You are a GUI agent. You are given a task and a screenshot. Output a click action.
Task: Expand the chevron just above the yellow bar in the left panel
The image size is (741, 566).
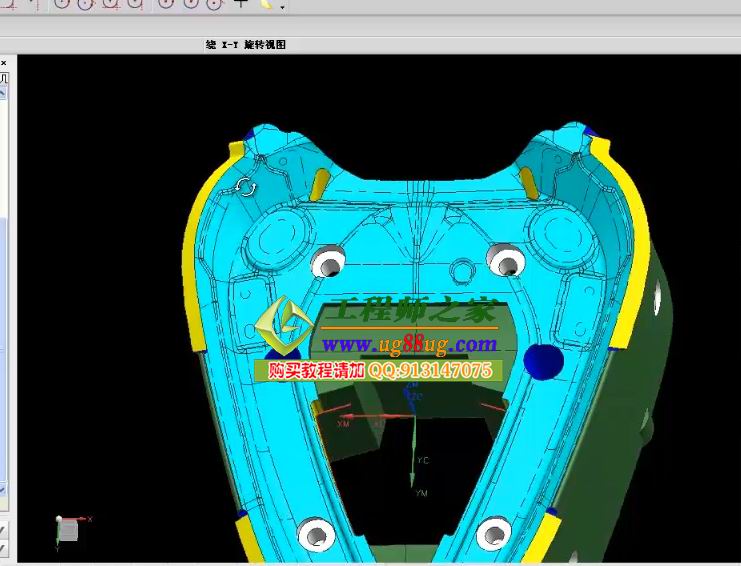coord(3,488)
